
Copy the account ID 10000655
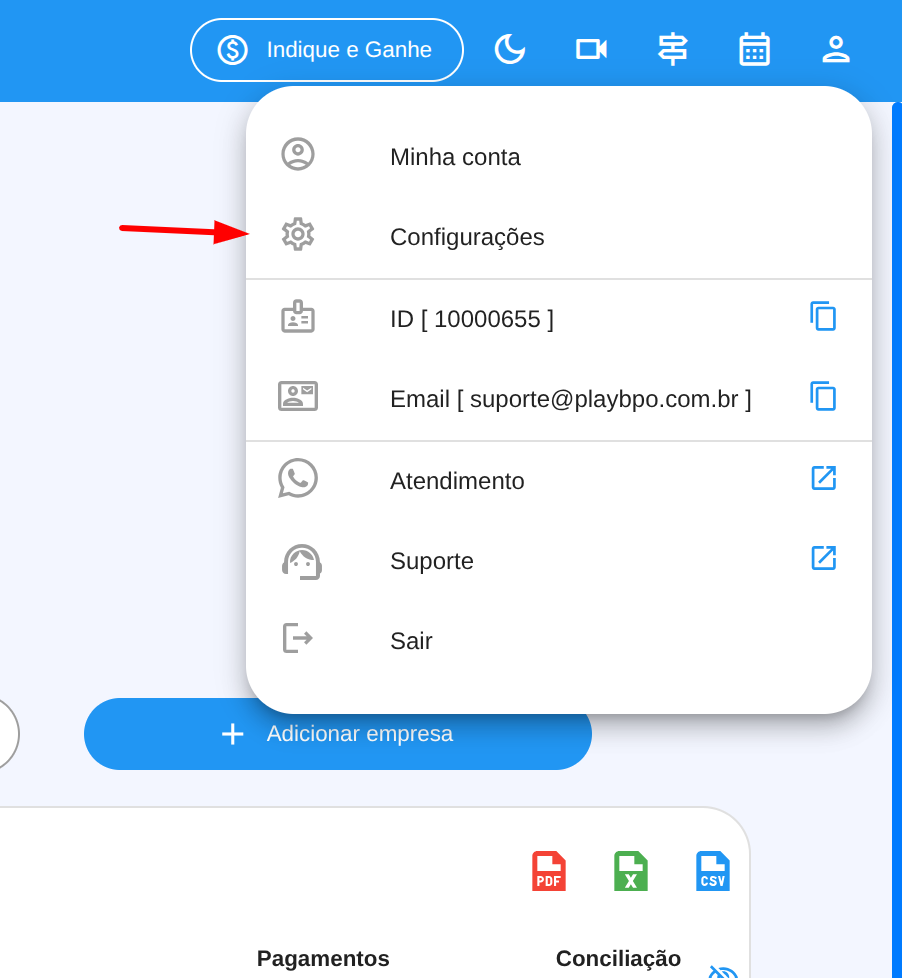[823, 317]
